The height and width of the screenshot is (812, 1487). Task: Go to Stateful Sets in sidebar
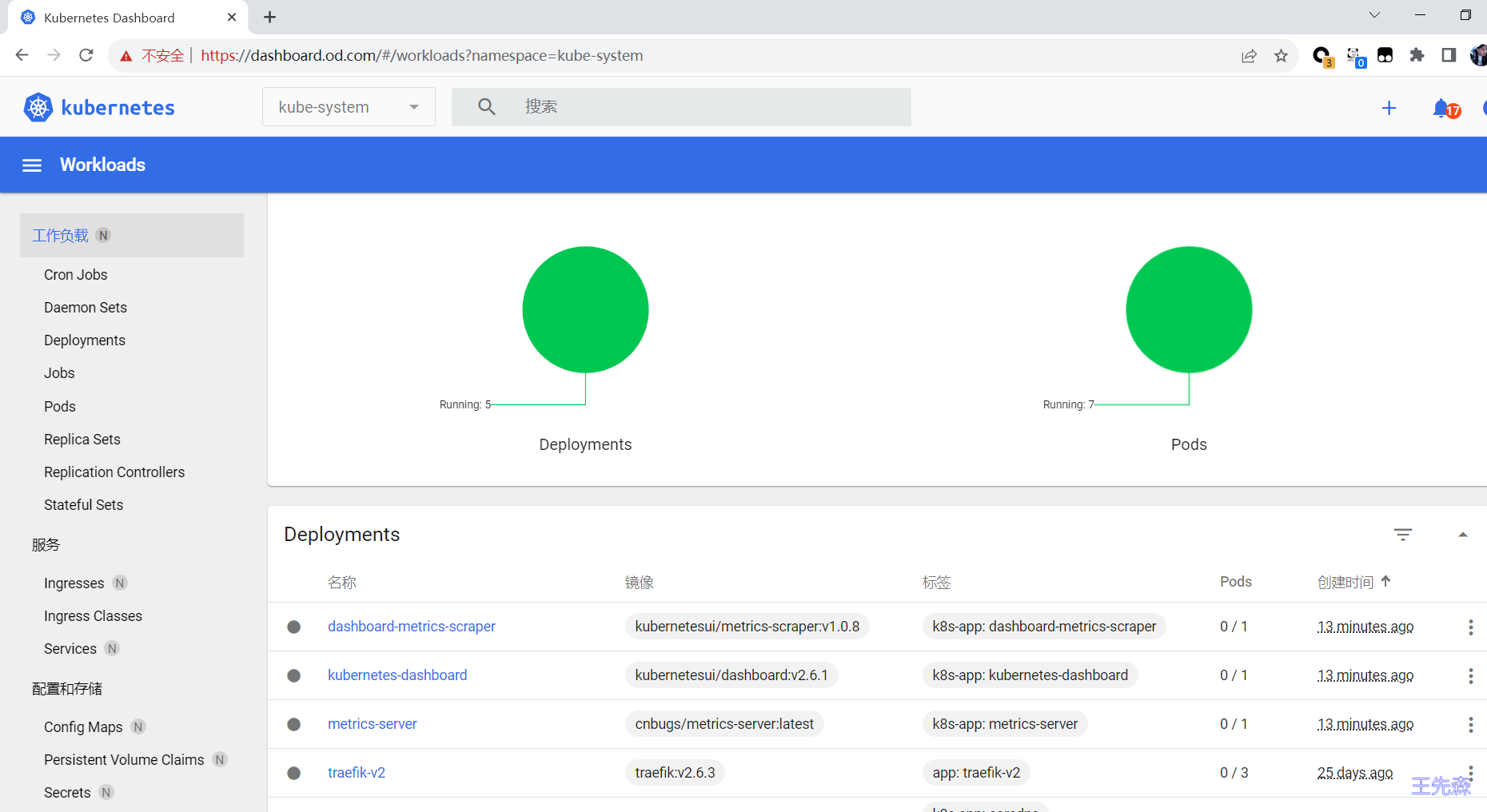(x=84, y=505)
